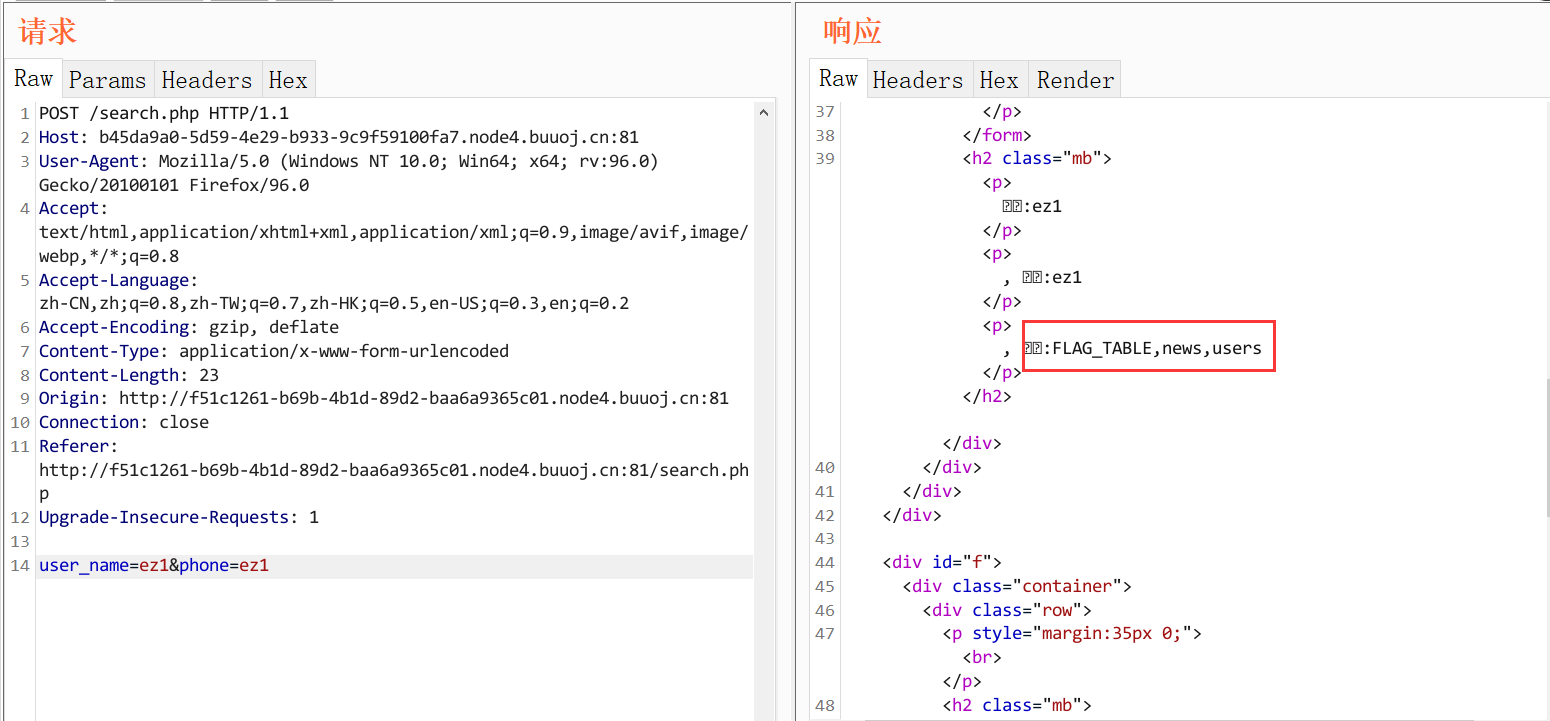Click the Connection: close line

124,422
